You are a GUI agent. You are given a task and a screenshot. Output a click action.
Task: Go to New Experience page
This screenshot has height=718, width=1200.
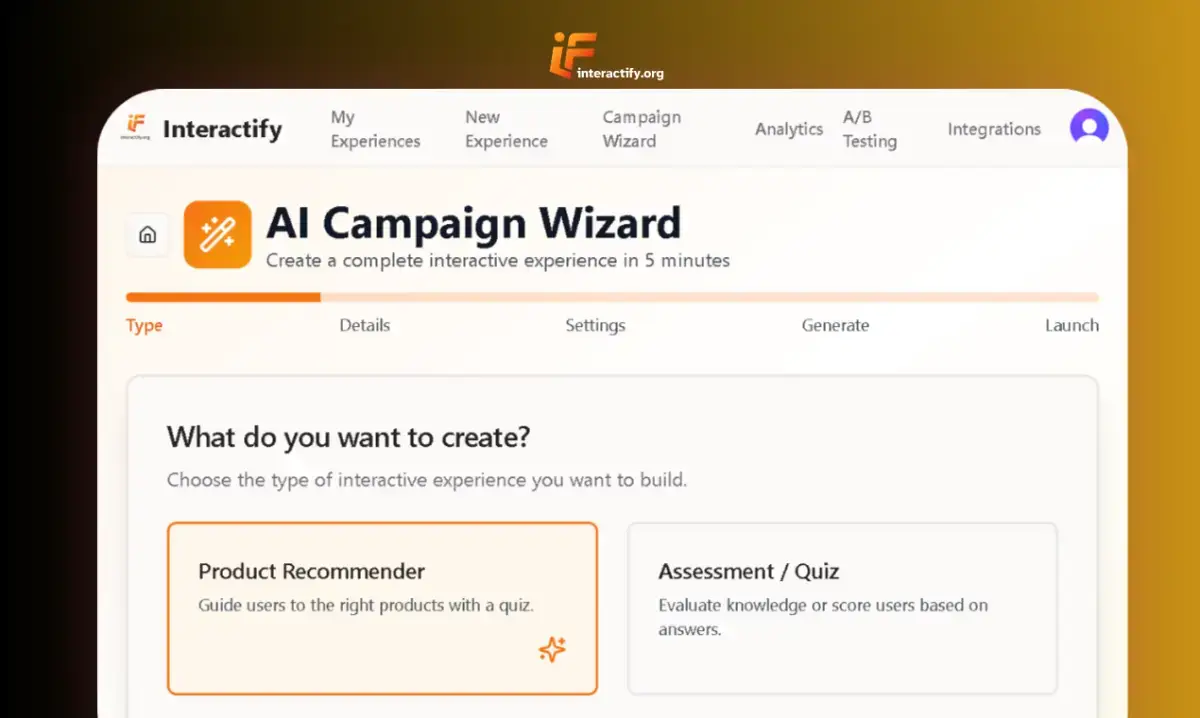tap(506, 129)
